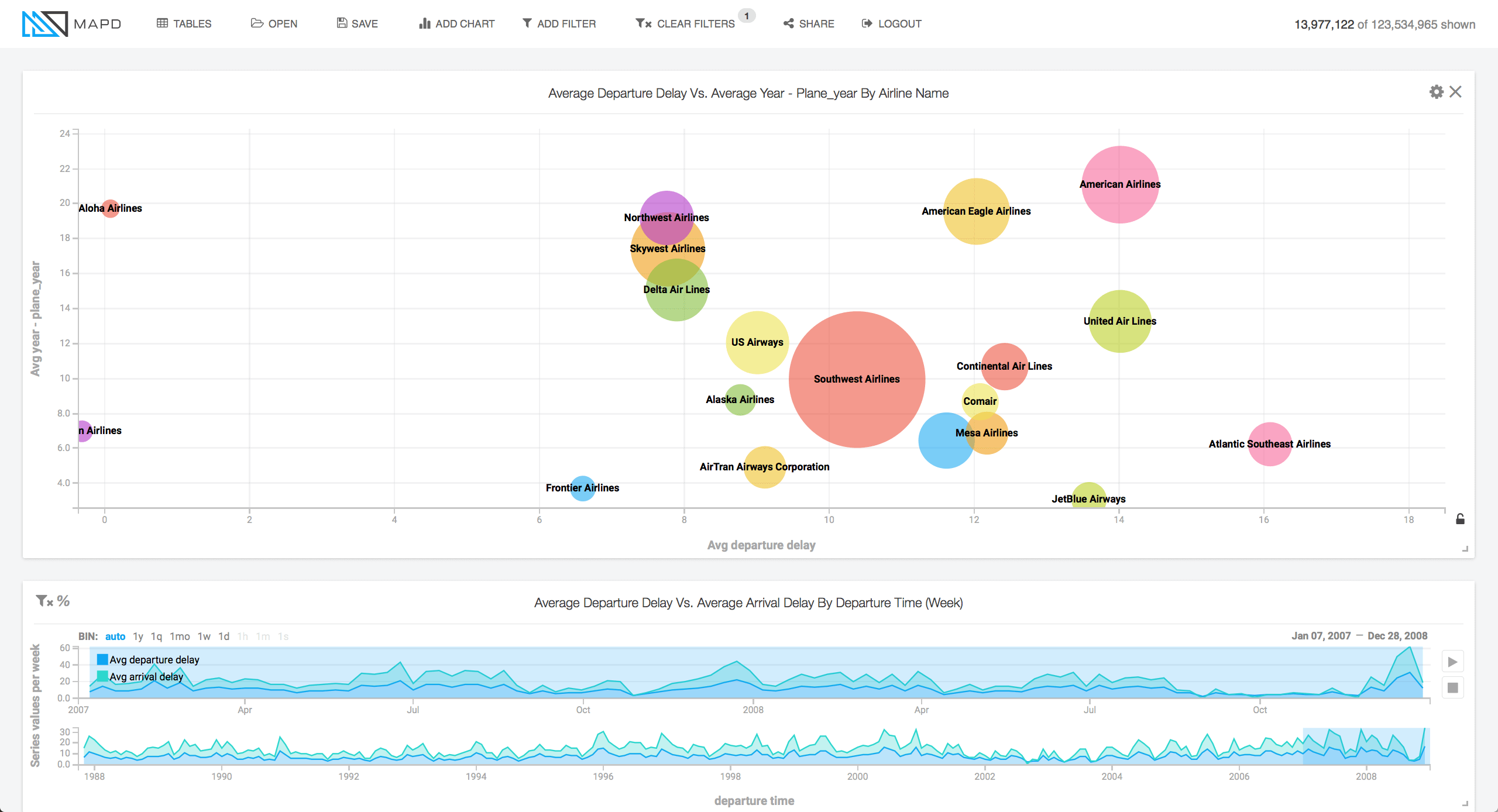Click the Save menu item
Viewport: 1498px width, 812px height.
click(x=357, y=24)
